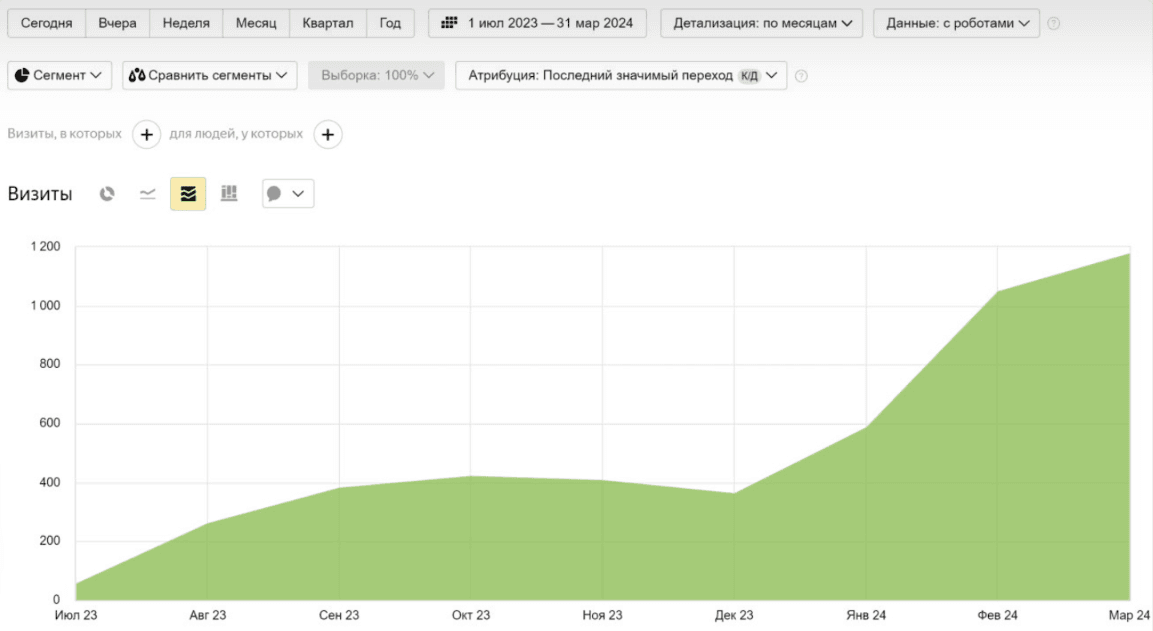Image resolution: width=1153 pixels, height=631 pixels.
Task: Open the chart annotations comment dropdown
Action: 288,193
